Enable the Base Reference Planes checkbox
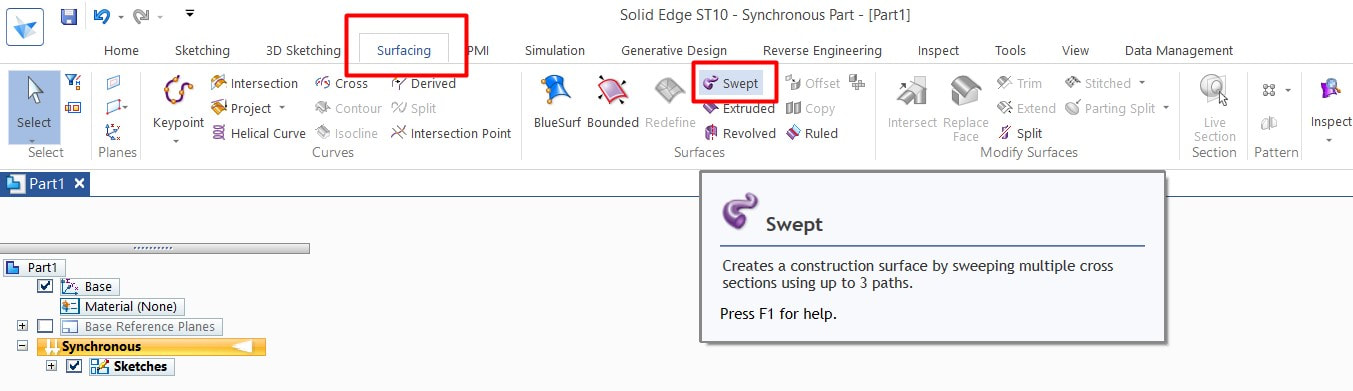This screenshot has height=391, width=1353. click(x=45, y=326)
